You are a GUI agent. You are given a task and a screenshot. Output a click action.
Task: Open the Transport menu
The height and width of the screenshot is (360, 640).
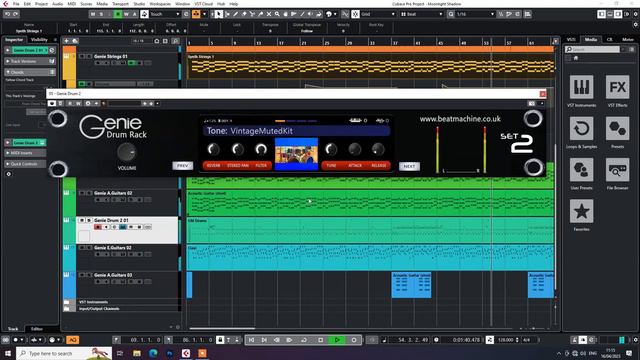coord(120,4)
